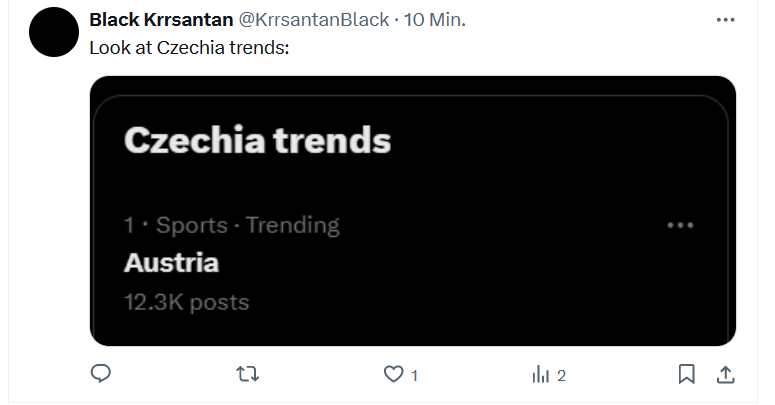Viewport: 775px width, 405px height.
Task: Visit the @KrrsantanBlack handle link
Action: coord(313,20)
